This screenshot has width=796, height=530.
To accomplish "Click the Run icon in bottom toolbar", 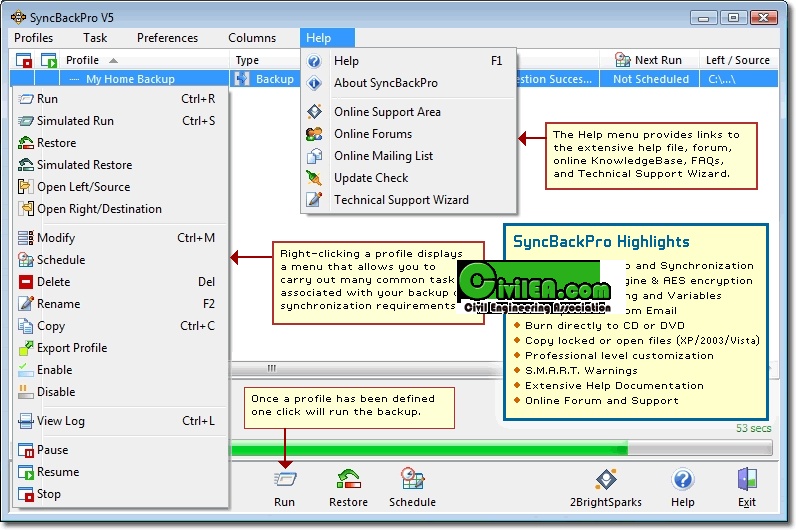I will click(285, 479).
